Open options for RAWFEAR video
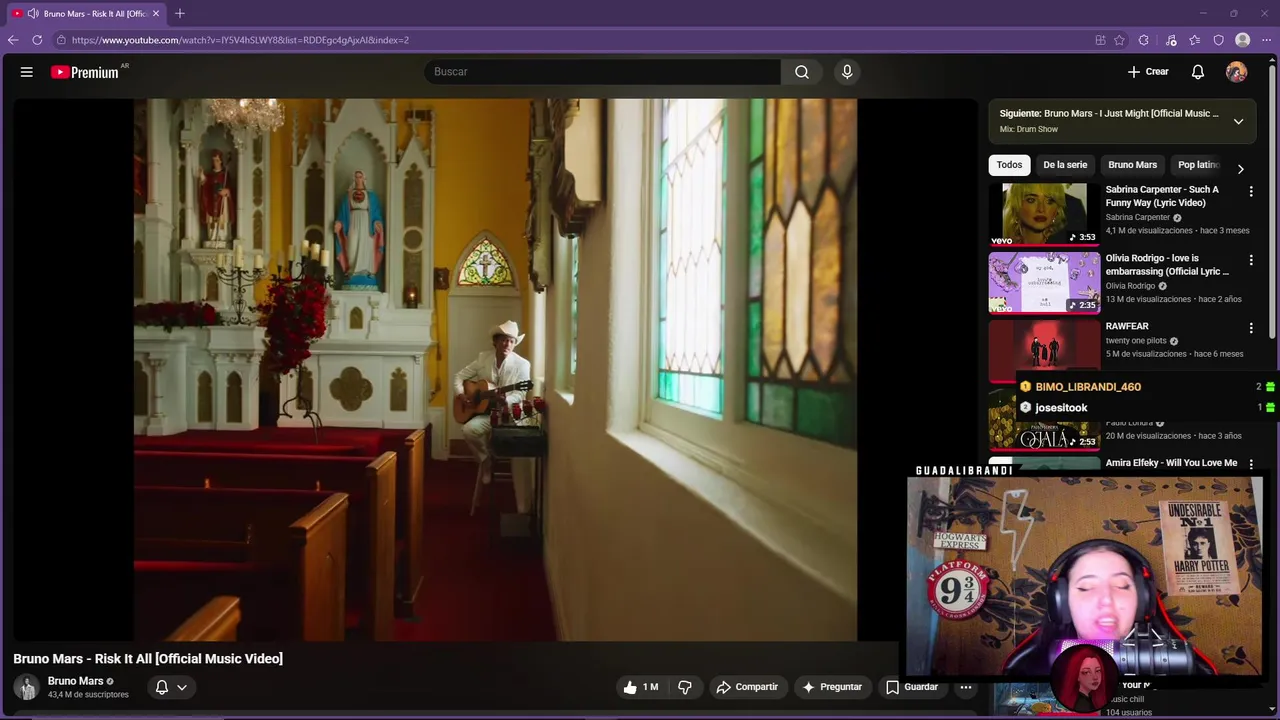Screen dimensions: 1280x720 1251,328
